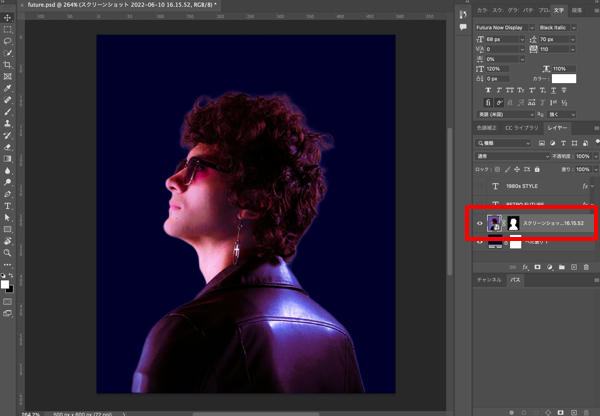Image resolution: width=600 pixels, height=416 pixels.
Task: Select the Pen tool
Action: pos(7,194)
